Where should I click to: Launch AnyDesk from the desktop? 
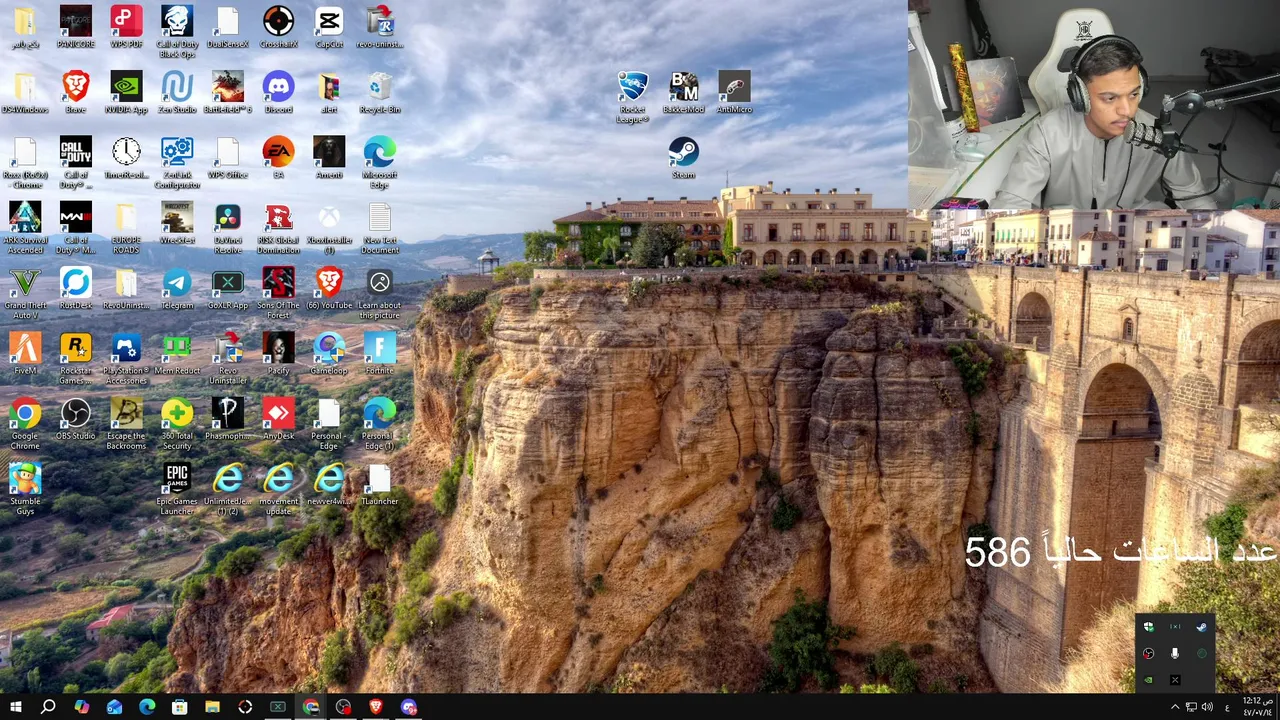tap(278, 418)
